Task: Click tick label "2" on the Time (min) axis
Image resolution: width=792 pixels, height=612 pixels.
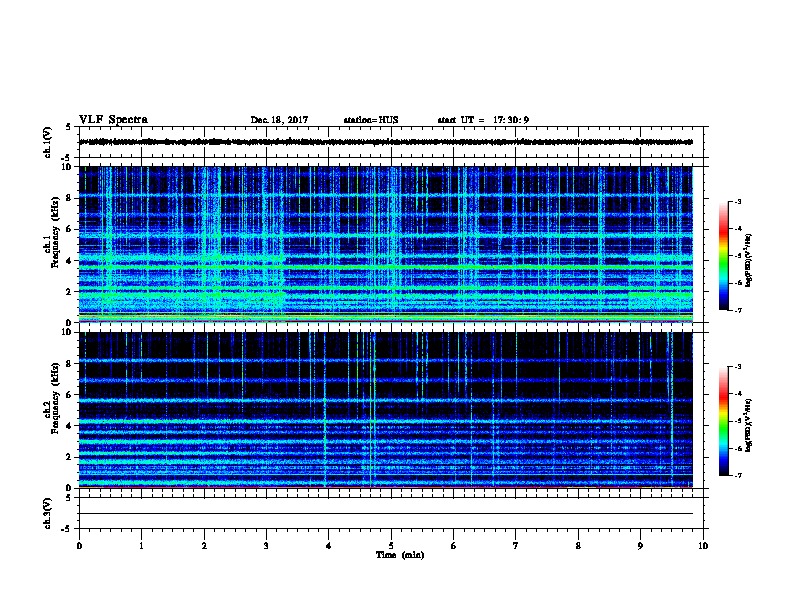Action: click(x=204, y=546)
